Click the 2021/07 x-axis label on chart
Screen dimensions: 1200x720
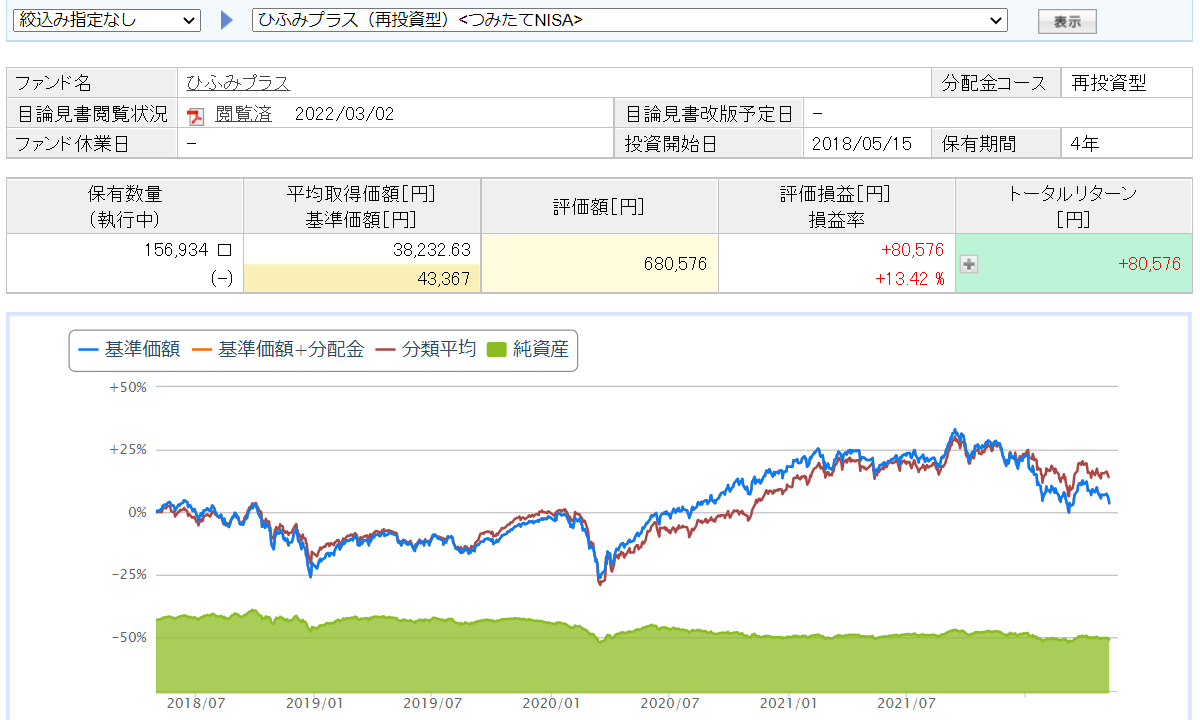[x=909, y=704]
